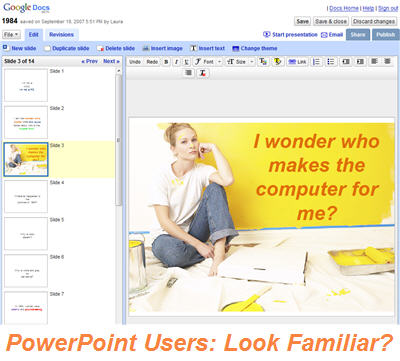
Task: Click the Undo button
Action: click(135, 62)
